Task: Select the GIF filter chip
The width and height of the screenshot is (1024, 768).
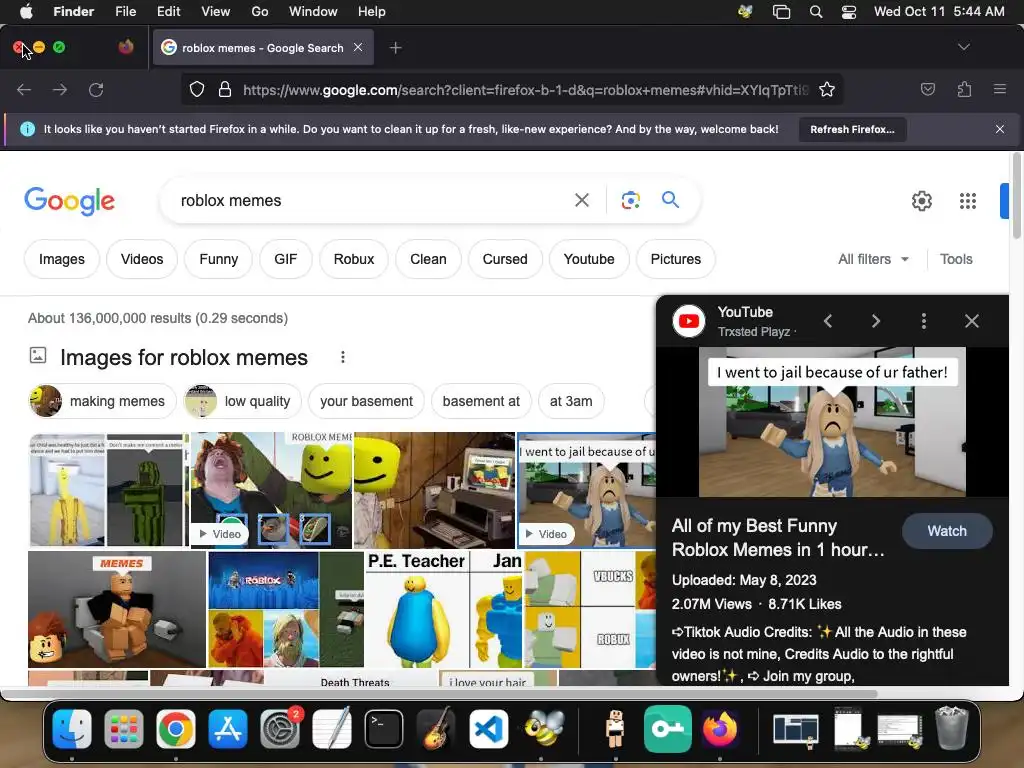Action: 285,259
